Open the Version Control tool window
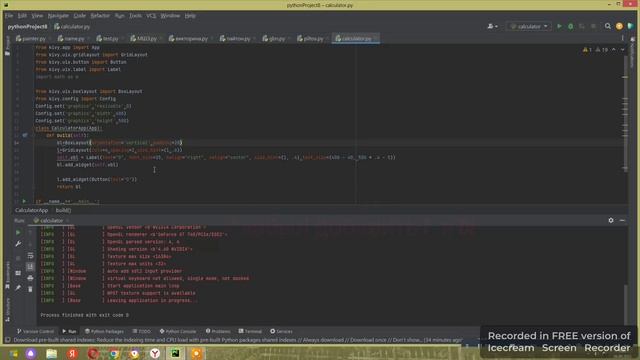 pyautogui.click(x=35, y=331)
